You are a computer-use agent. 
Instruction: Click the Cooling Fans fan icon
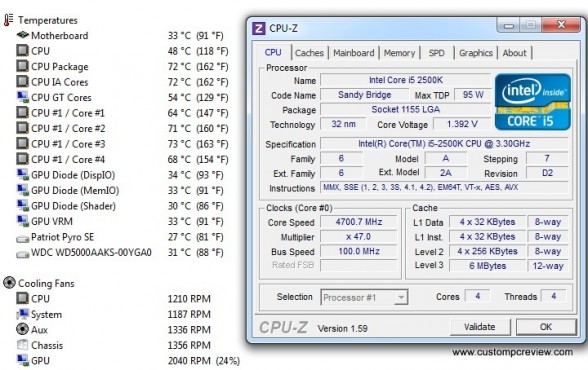pyautogui.click(x=9, y=283)
